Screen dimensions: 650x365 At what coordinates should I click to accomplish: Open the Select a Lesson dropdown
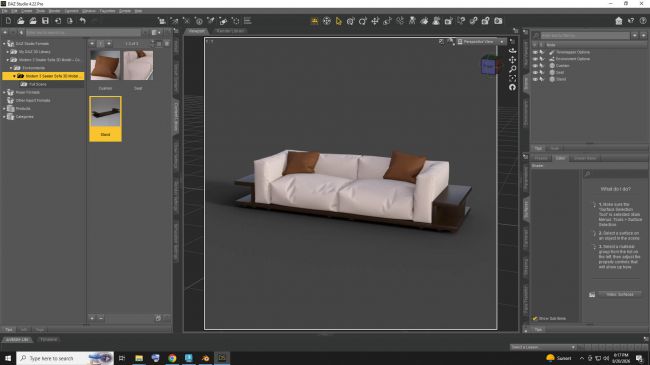[543, 347]
